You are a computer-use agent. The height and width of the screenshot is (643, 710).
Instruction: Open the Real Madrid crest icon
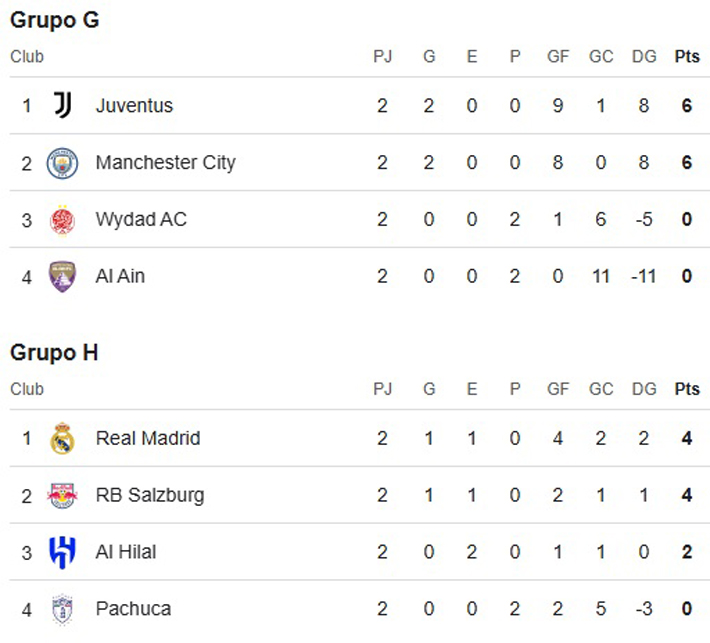tap(62, 438)
